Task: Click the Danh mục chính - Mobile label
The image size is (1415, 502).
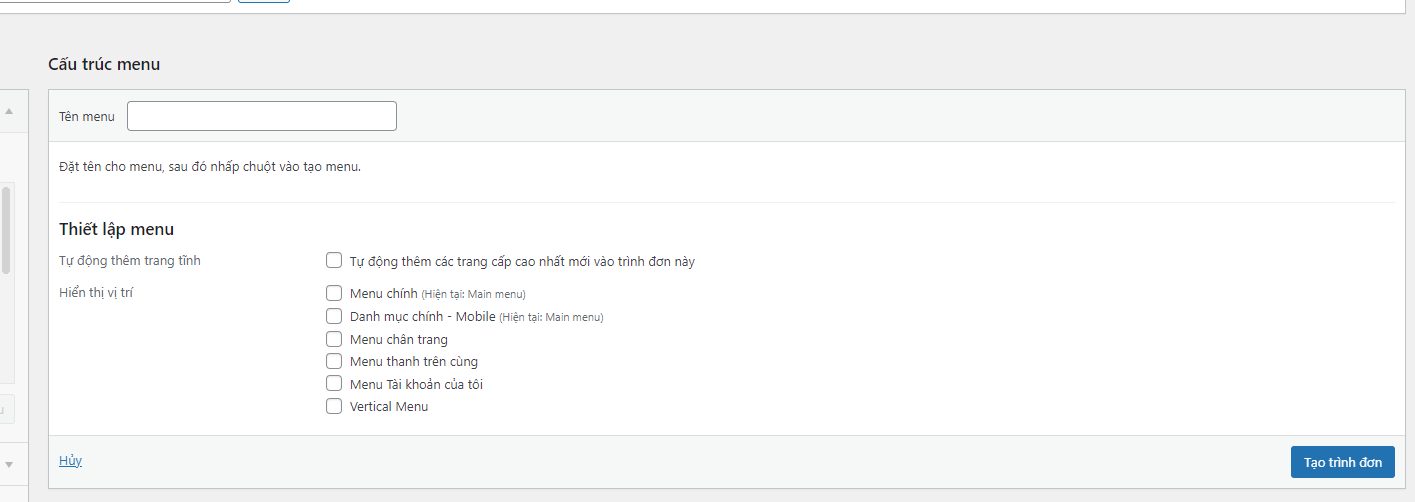Action: click(422, 317)
